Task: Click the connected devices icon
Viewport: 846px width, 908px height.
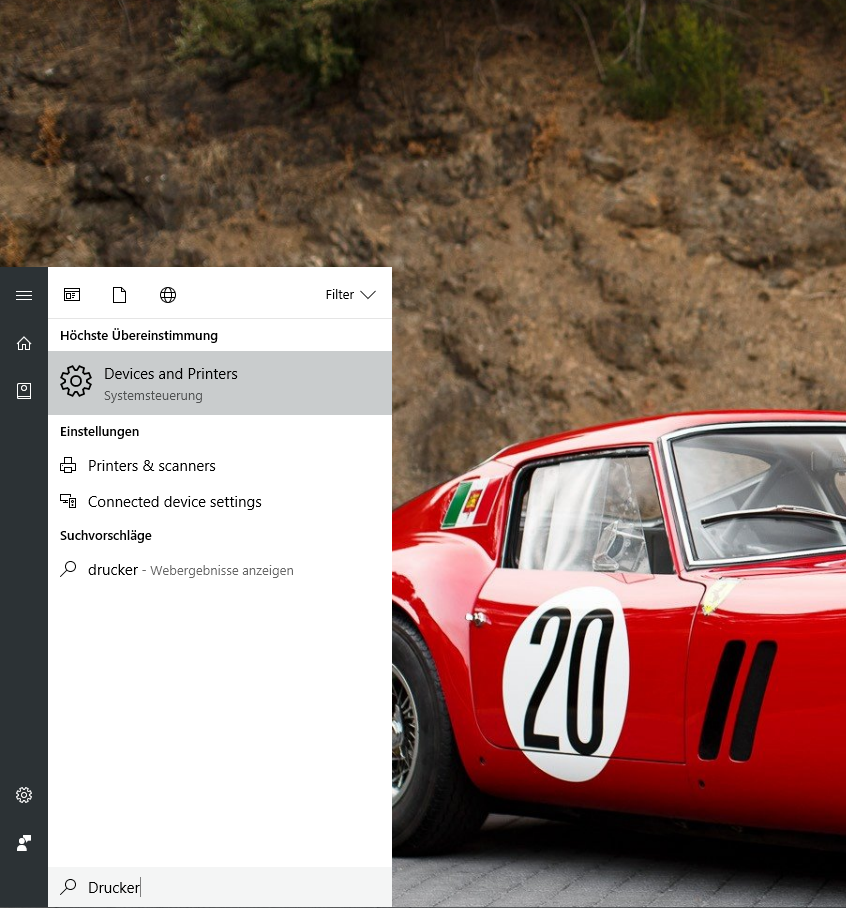Action: coord(68,501)
